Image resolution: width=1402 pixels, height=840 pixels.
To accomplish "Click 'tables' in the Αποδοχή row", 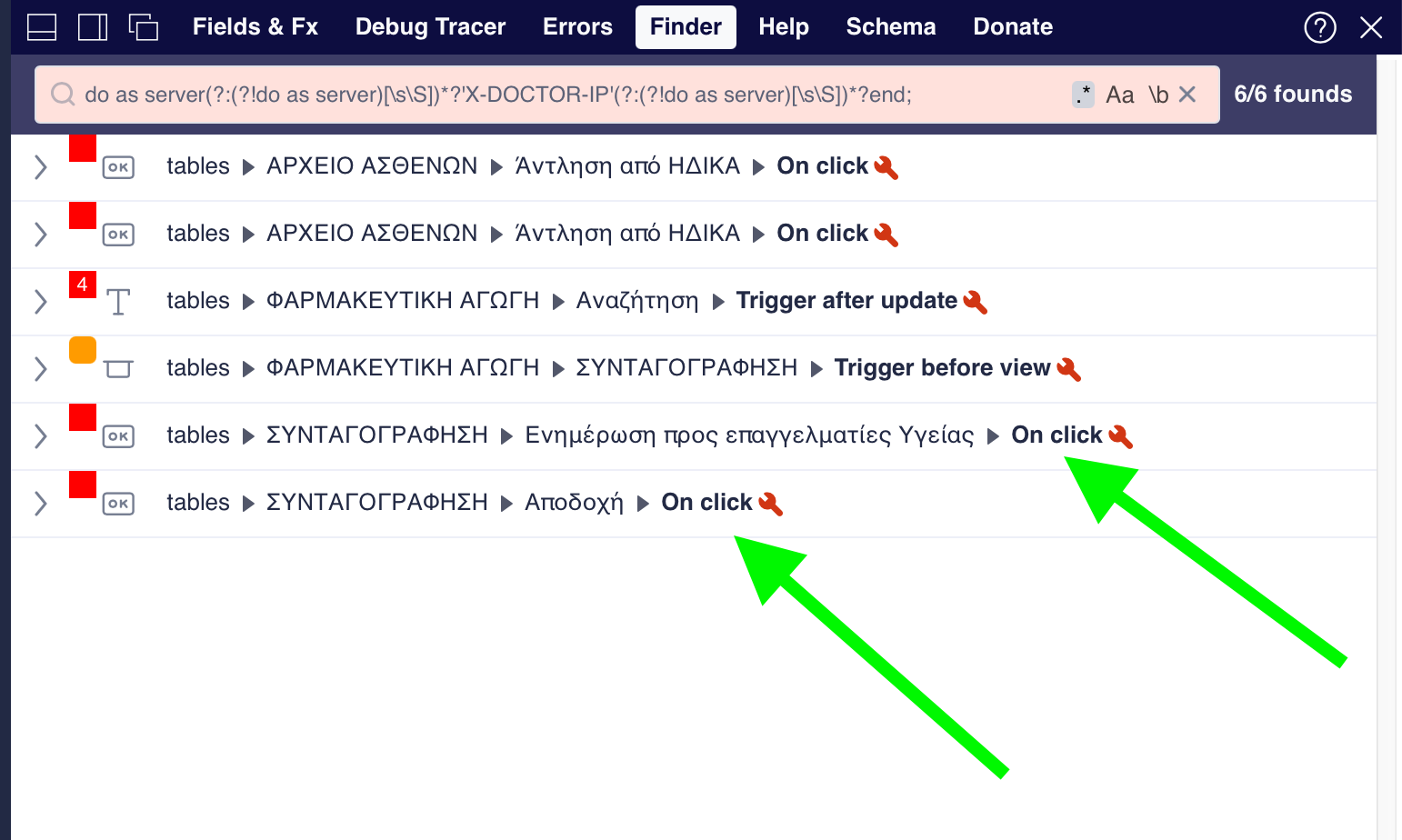I will coord(198,503).
